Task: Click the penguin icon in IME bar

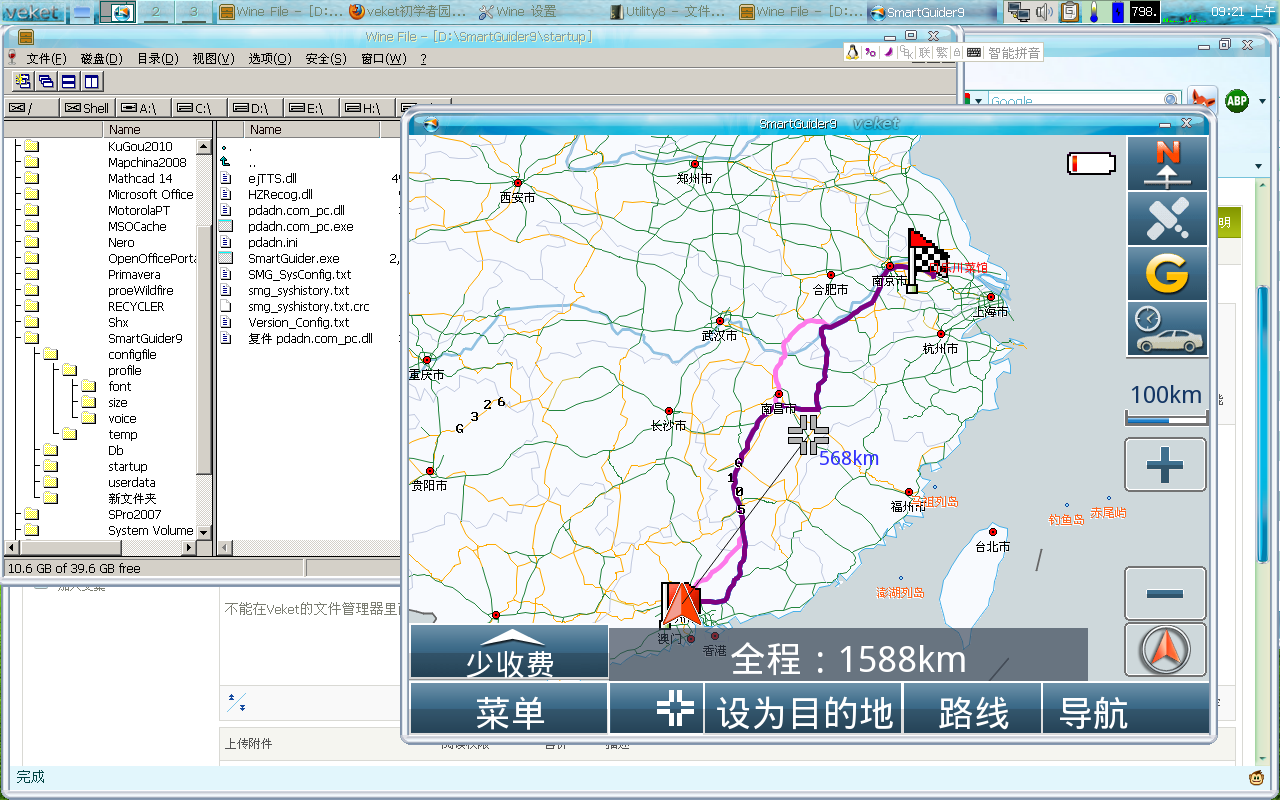Action: point(852,52)
